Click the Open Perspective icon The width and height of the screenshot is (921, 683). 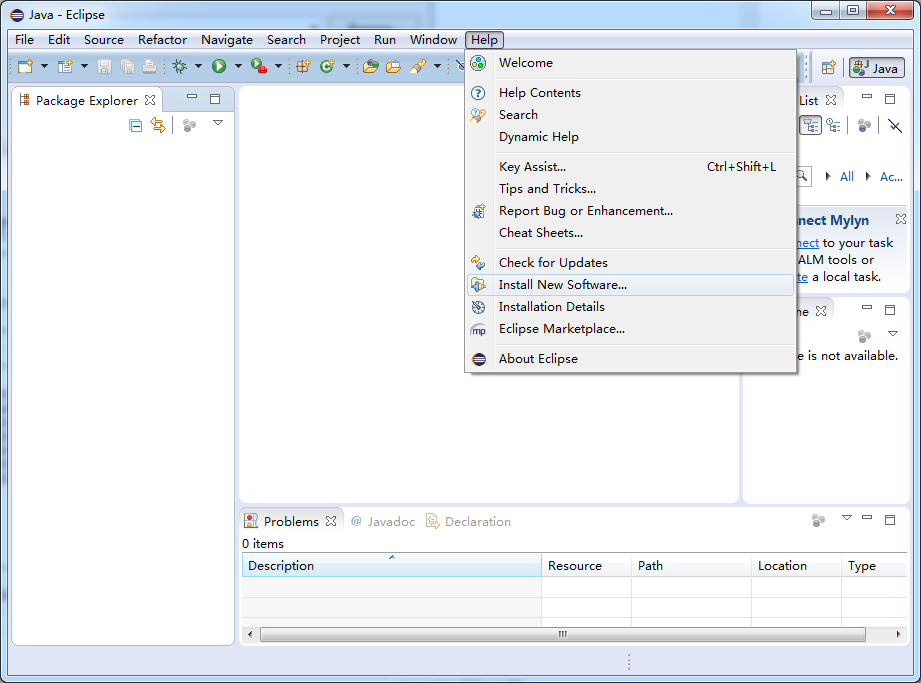[828, 68]
